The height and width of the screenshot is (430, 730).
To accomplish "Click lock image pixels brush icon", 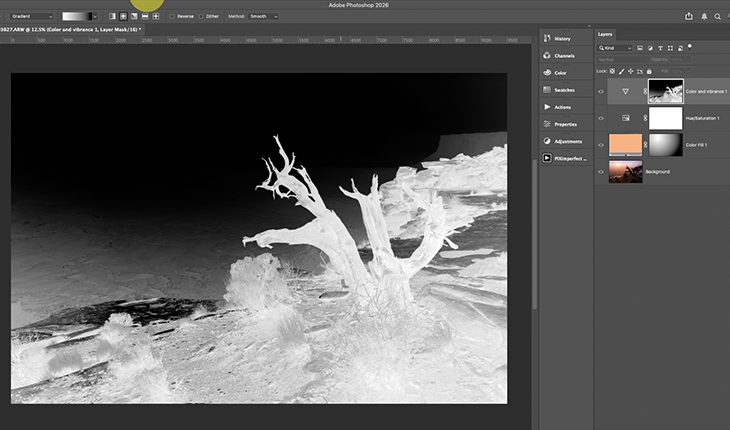I will [622, 71].
